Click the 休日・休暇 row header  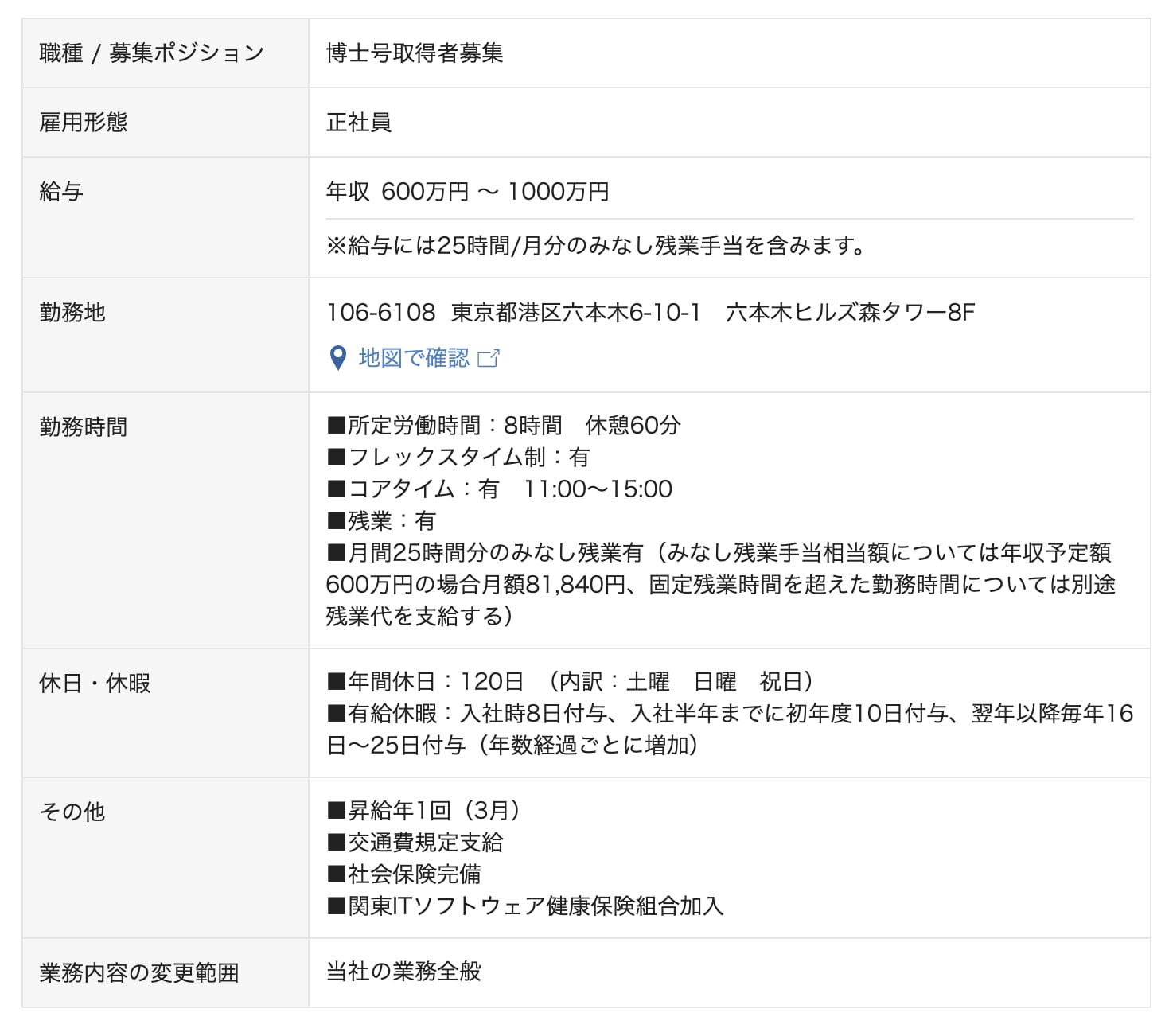(x=95, y=684)
